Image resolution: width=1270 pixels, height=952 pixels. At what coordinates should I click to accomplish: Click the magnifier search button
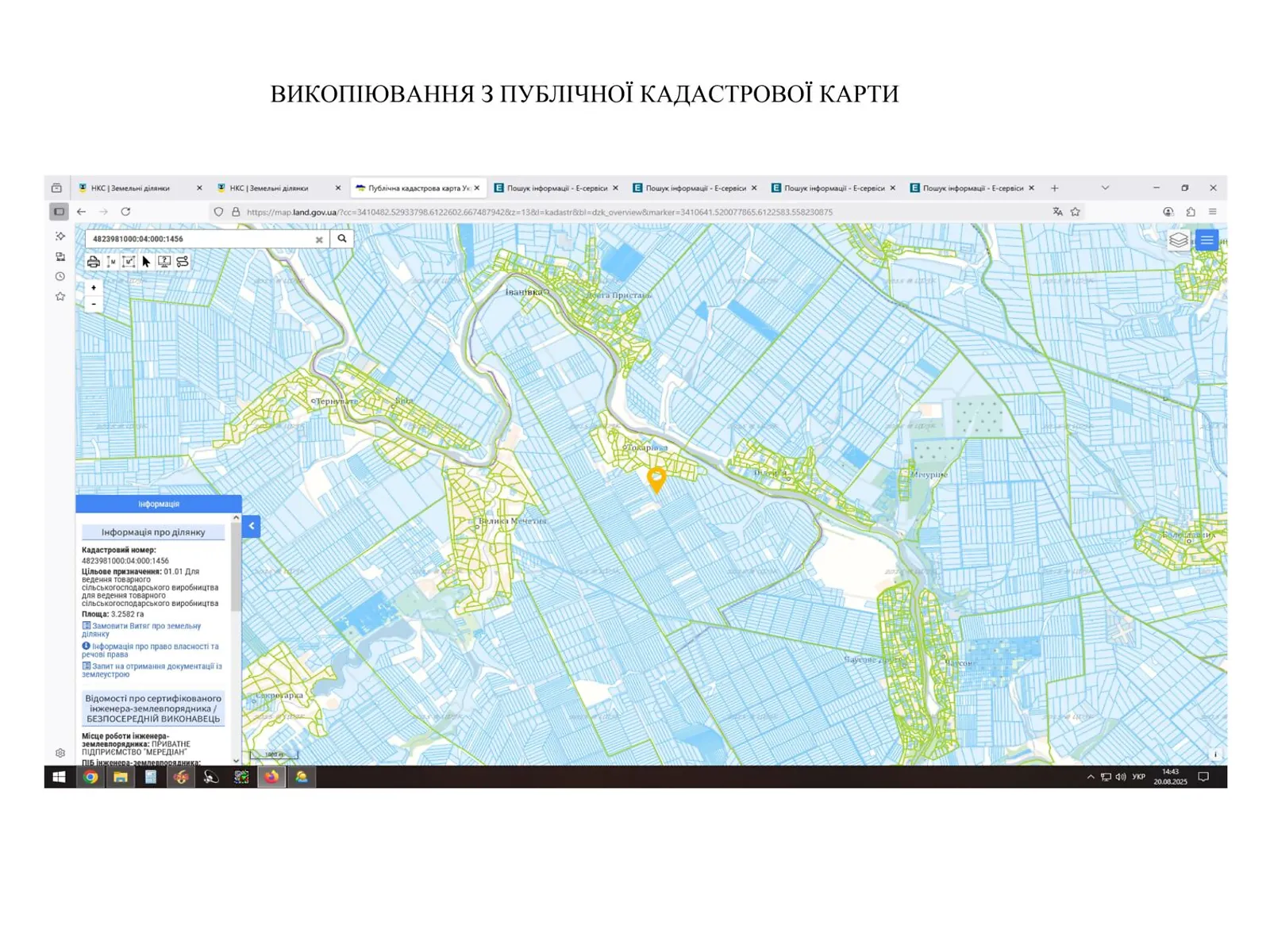[342, 239]
